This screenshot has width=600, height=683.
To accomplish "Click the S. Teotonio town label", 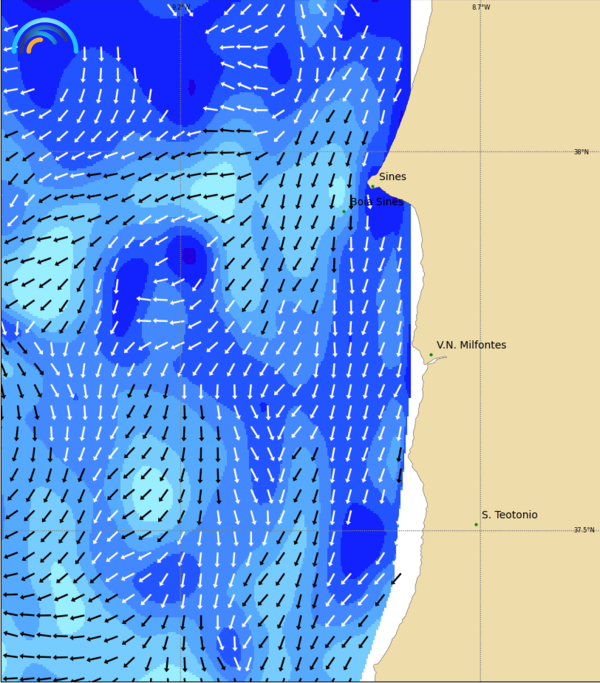I will coord(509,515).
